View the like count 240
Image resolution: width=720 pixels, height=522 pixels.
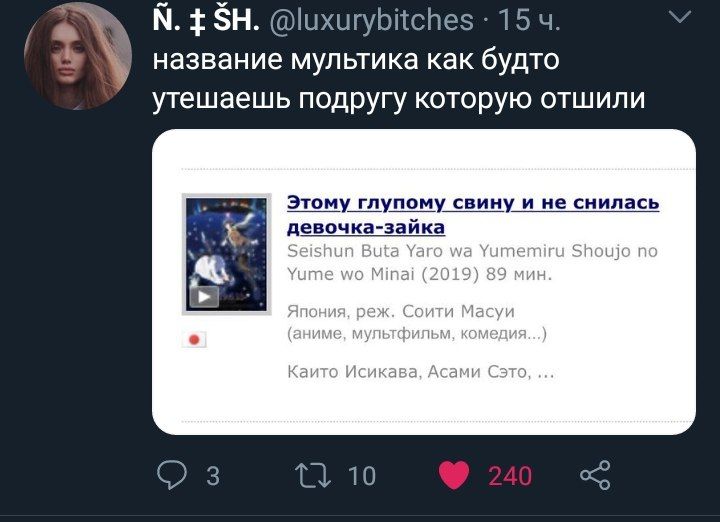click(510, 476)
